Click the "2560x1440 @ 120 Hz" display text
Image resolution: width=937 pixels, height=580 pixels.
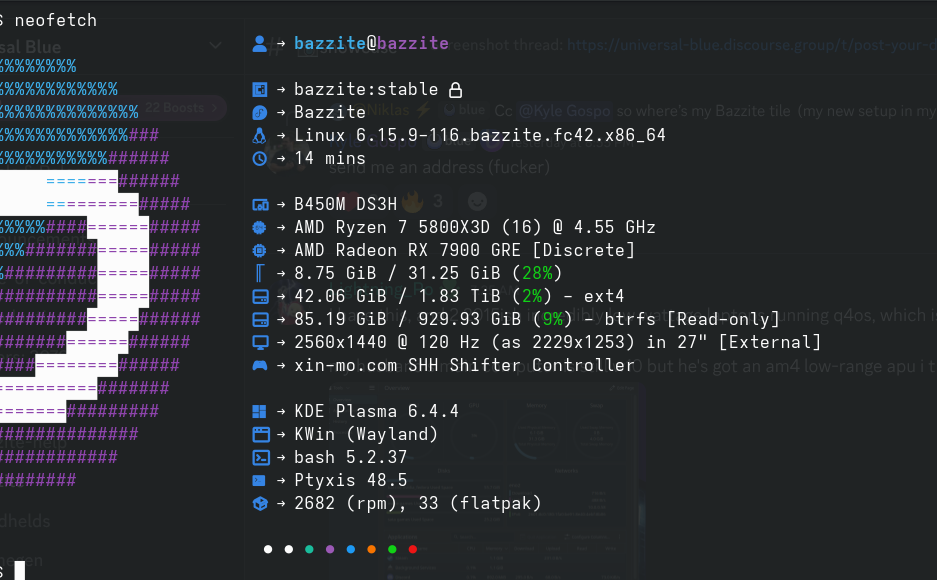click(387, 342)
